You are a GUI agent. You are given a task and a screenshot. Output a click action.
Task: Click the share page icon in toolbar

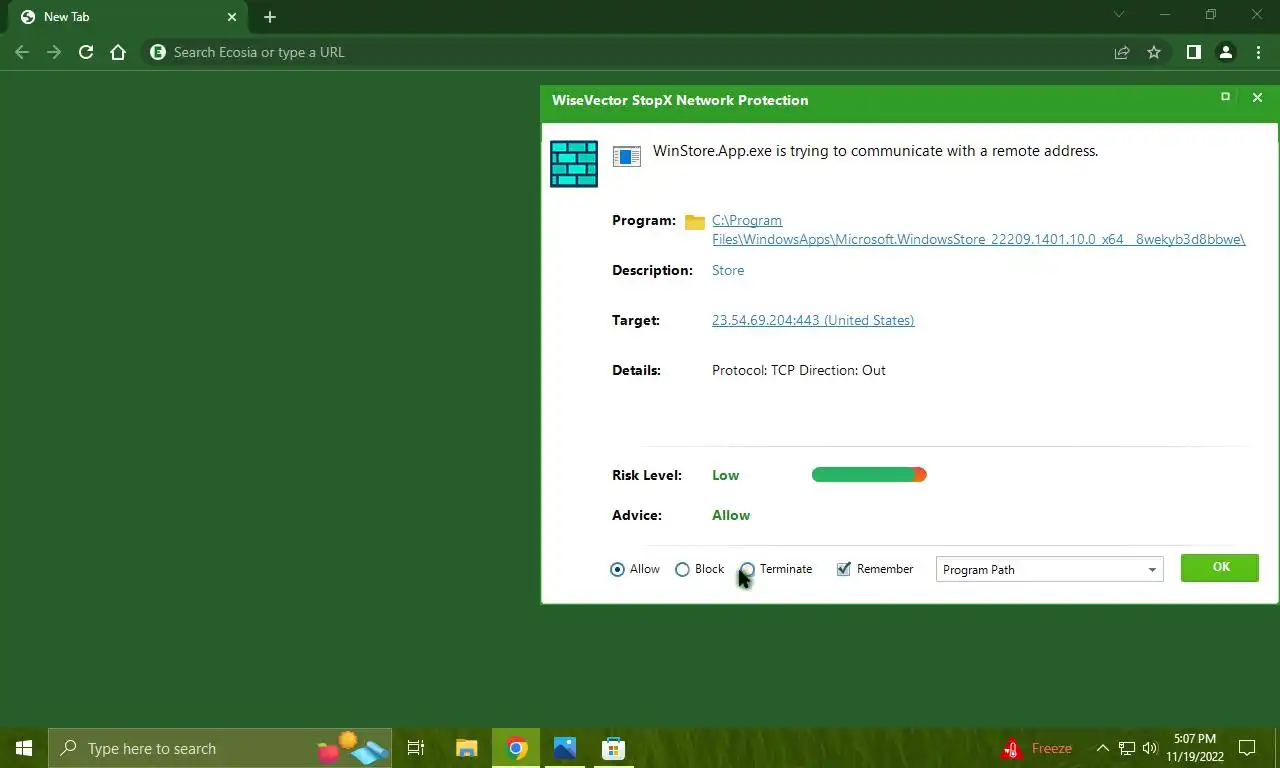tap(1122, 52)
